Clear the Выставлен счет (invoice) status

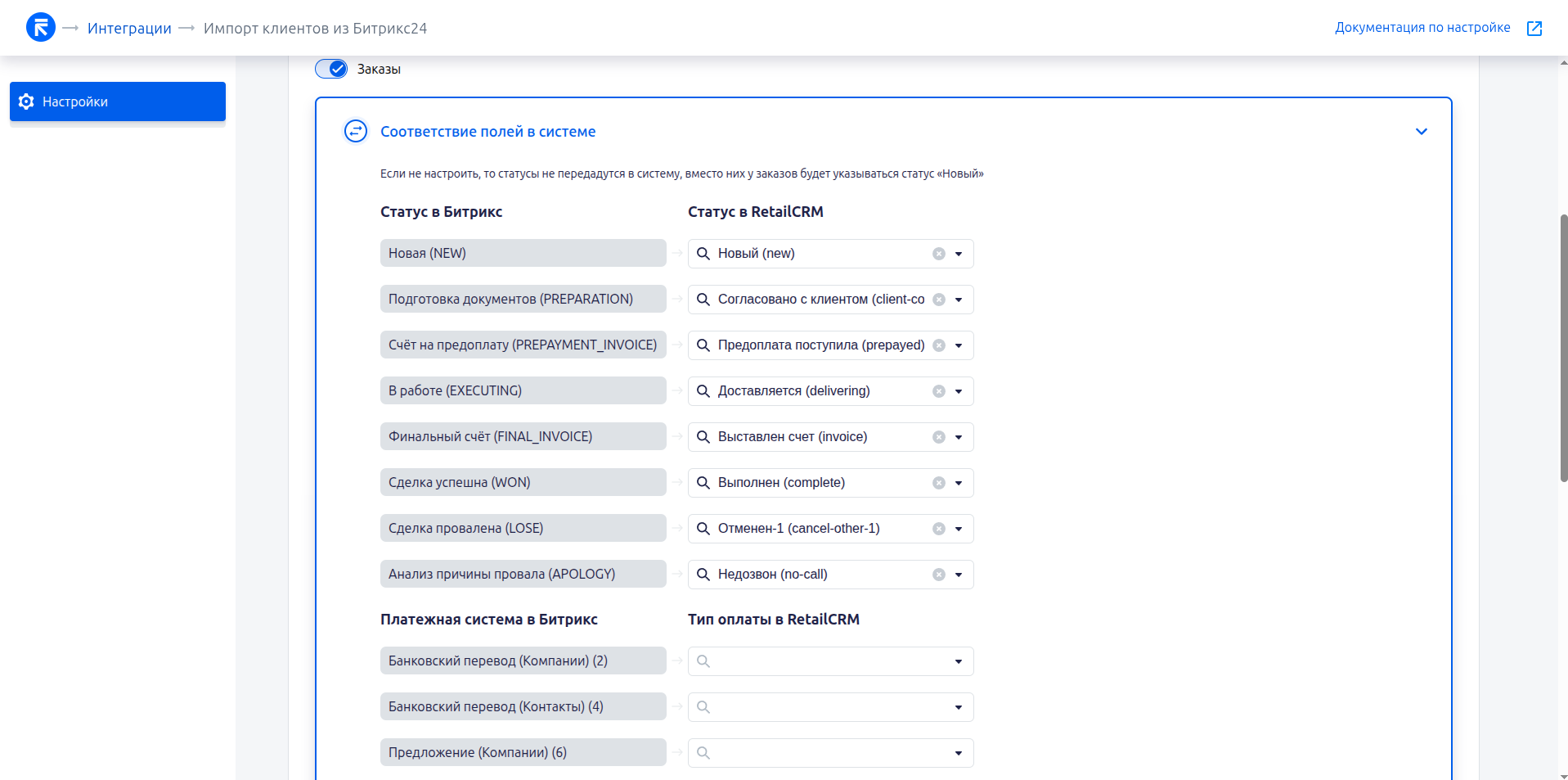[939, 437]
